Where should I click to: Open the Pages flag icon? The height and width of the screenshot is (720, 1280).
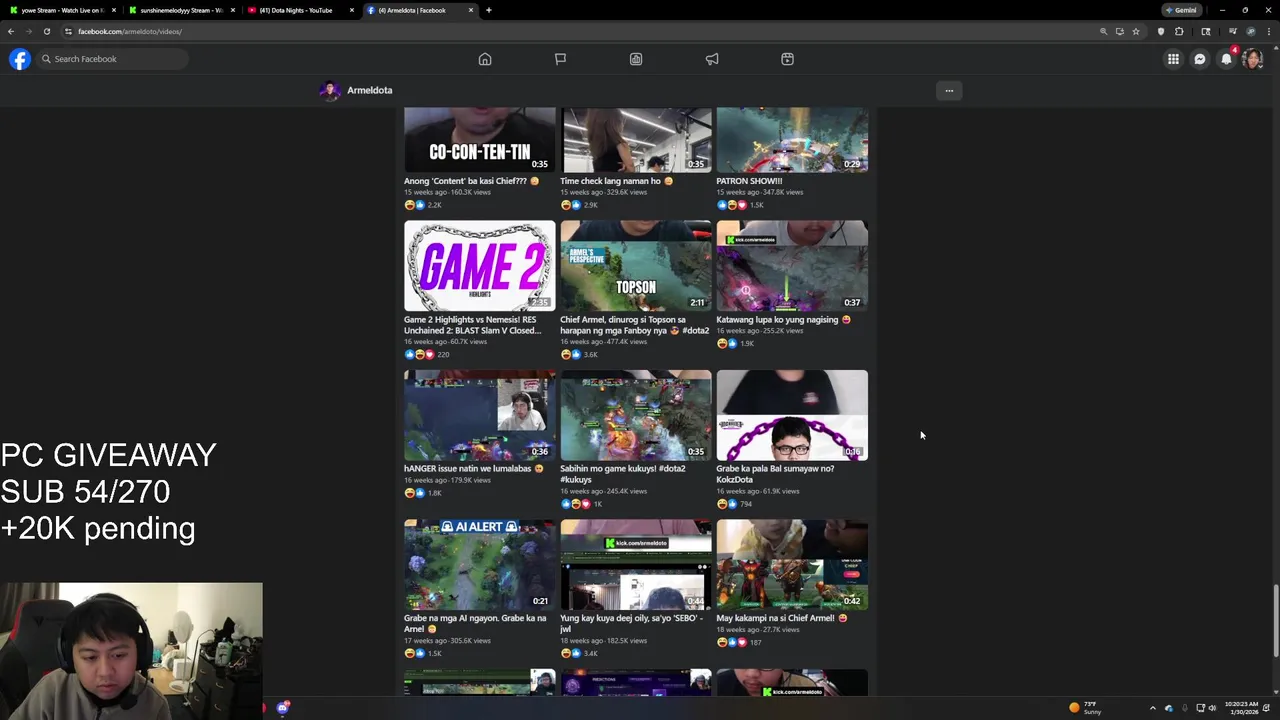(x=560, y=59)
